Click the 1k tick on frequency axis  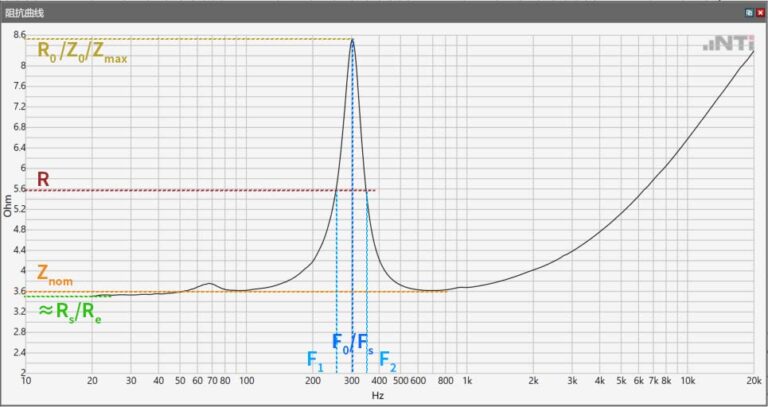pos(465,381)
